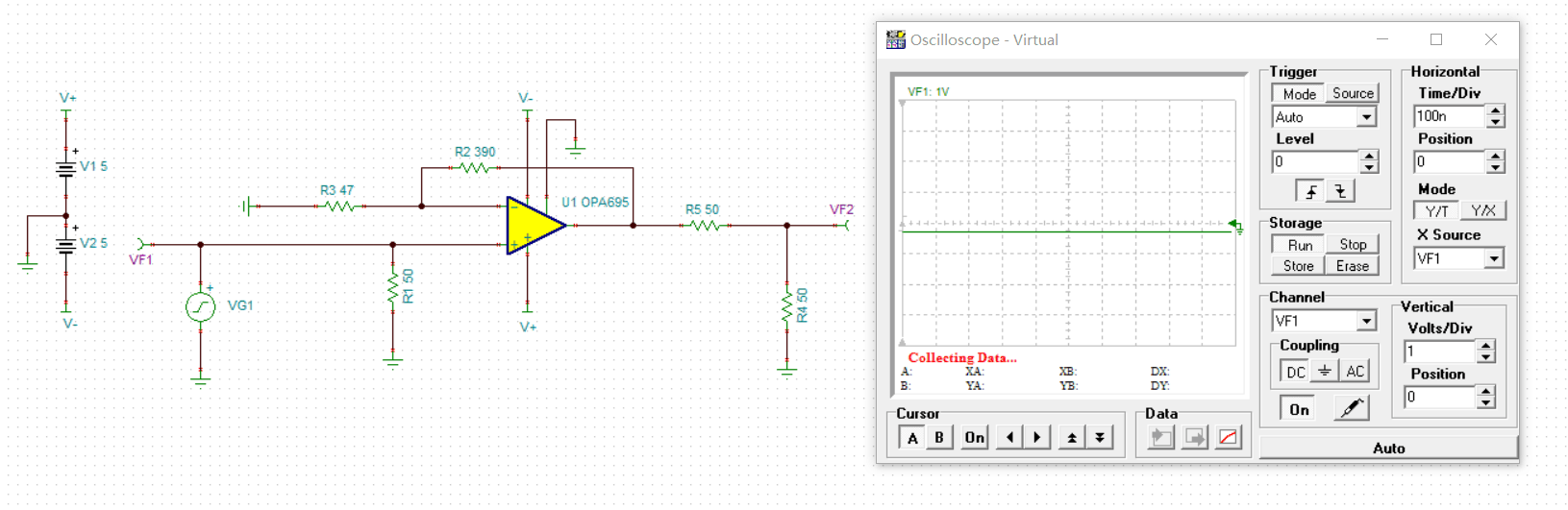The height and width of the screenshot is (510, 1568).
Task: Select battery V2 5 symbol
Action: click(65, 245)
